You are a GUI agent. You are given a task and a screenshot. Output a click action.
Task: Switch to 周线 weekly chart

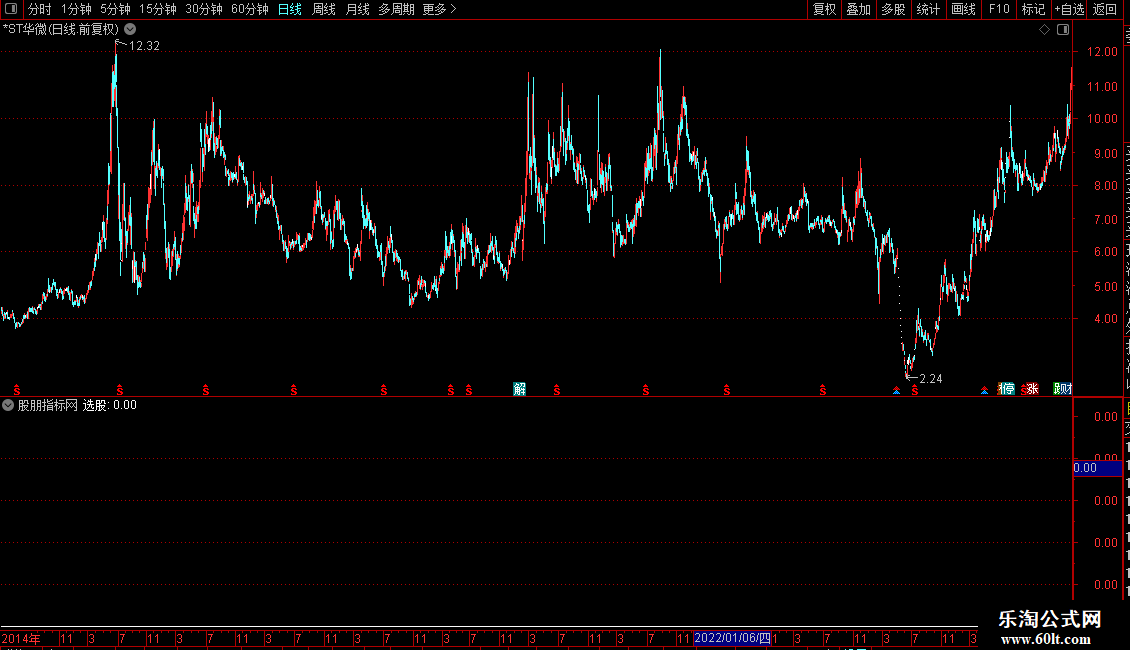(324, 9)
